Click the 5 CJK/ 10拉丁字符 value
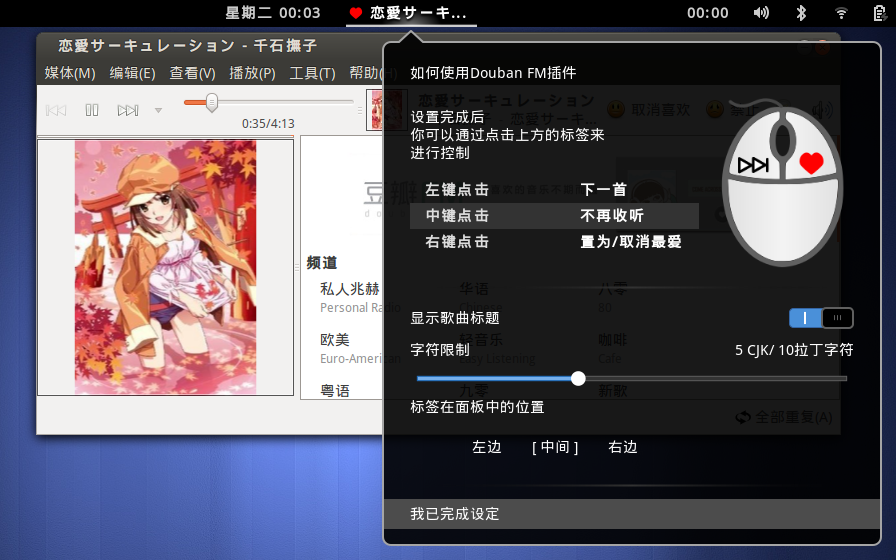Viewport: 896px width, 560px height. pos(794,350)
